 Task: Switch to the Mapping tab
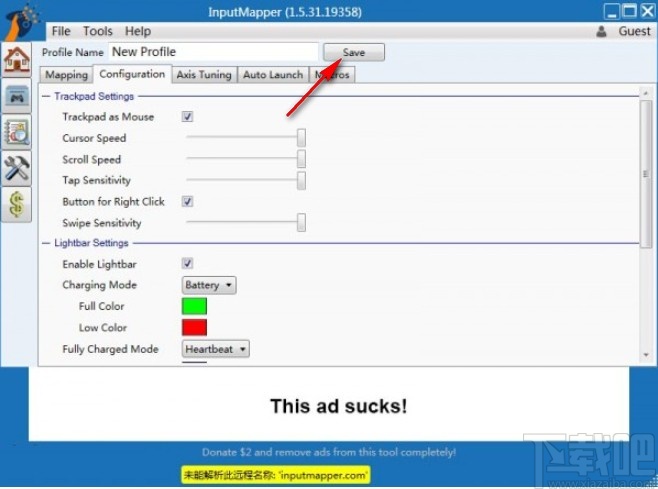tap(66, 75)
